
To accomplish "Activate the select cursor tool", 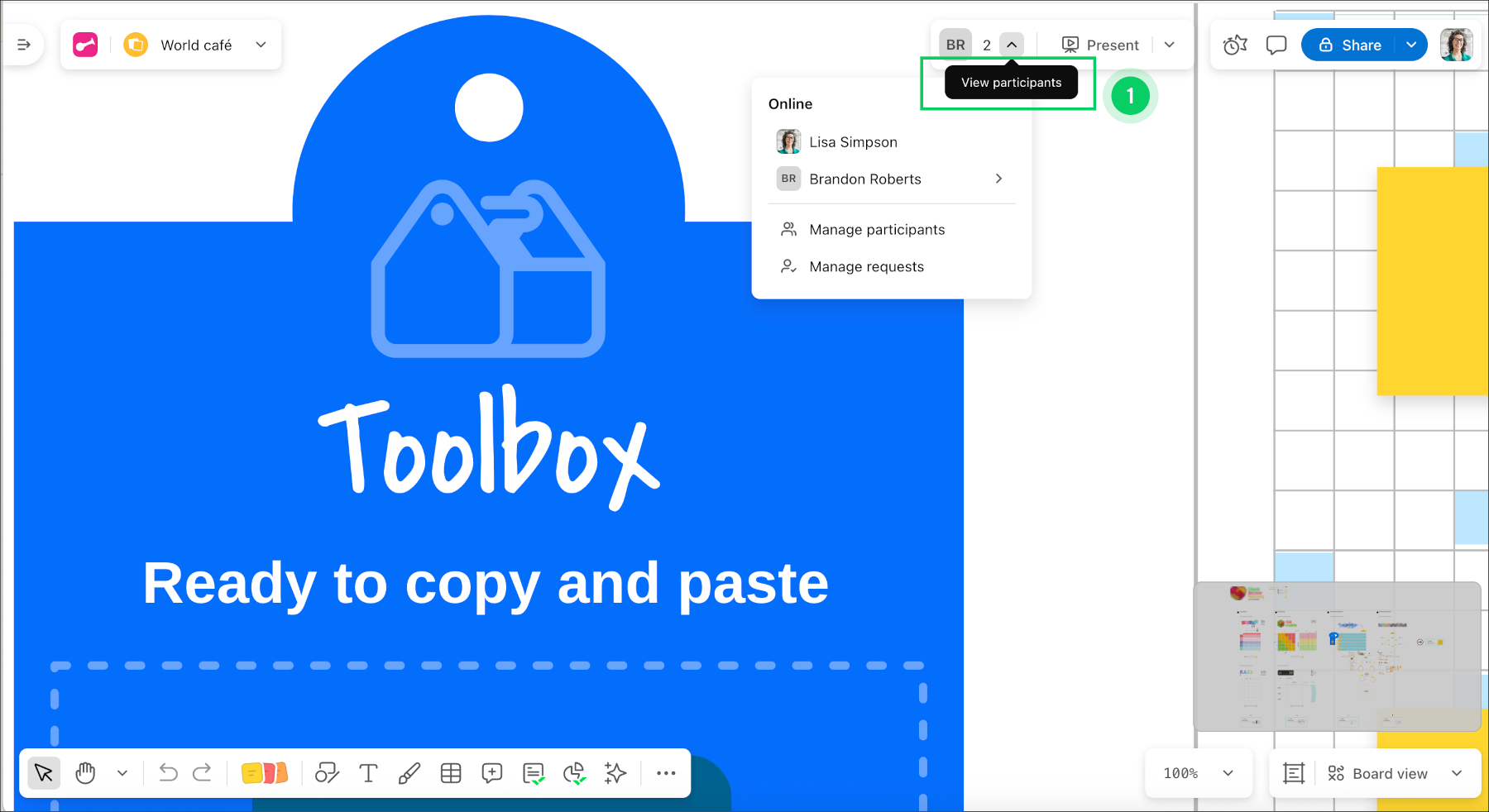I will [44, 773].
